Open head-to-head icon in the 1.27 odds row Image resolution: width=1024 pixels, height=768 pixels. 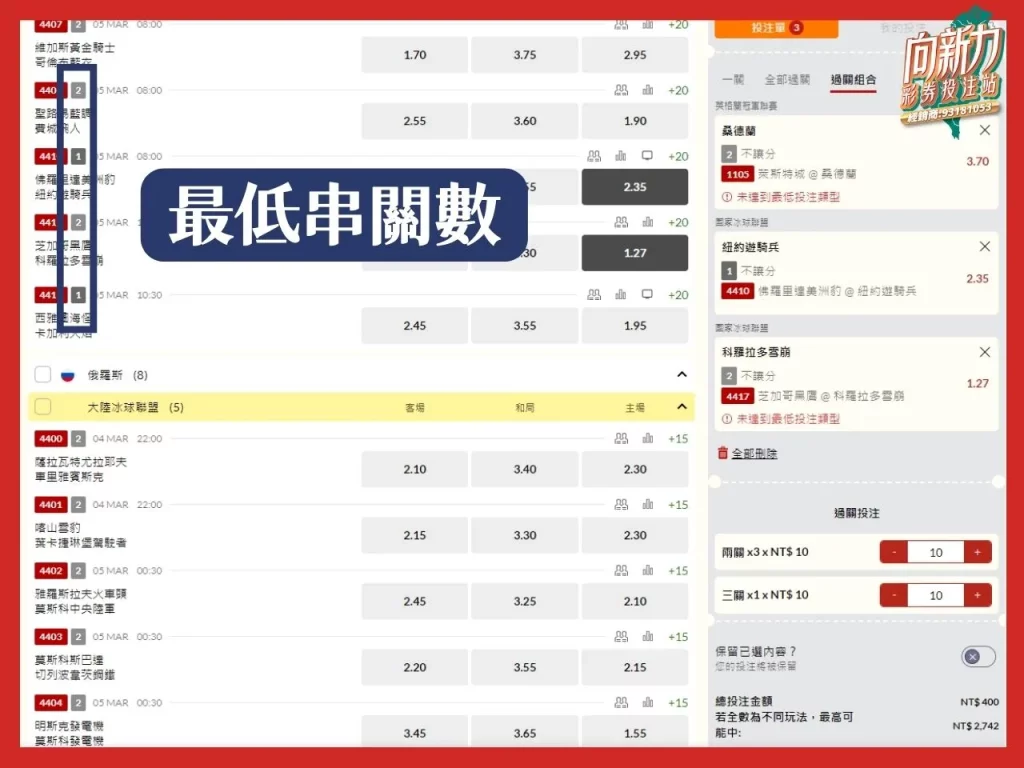[x=621, y=222]
